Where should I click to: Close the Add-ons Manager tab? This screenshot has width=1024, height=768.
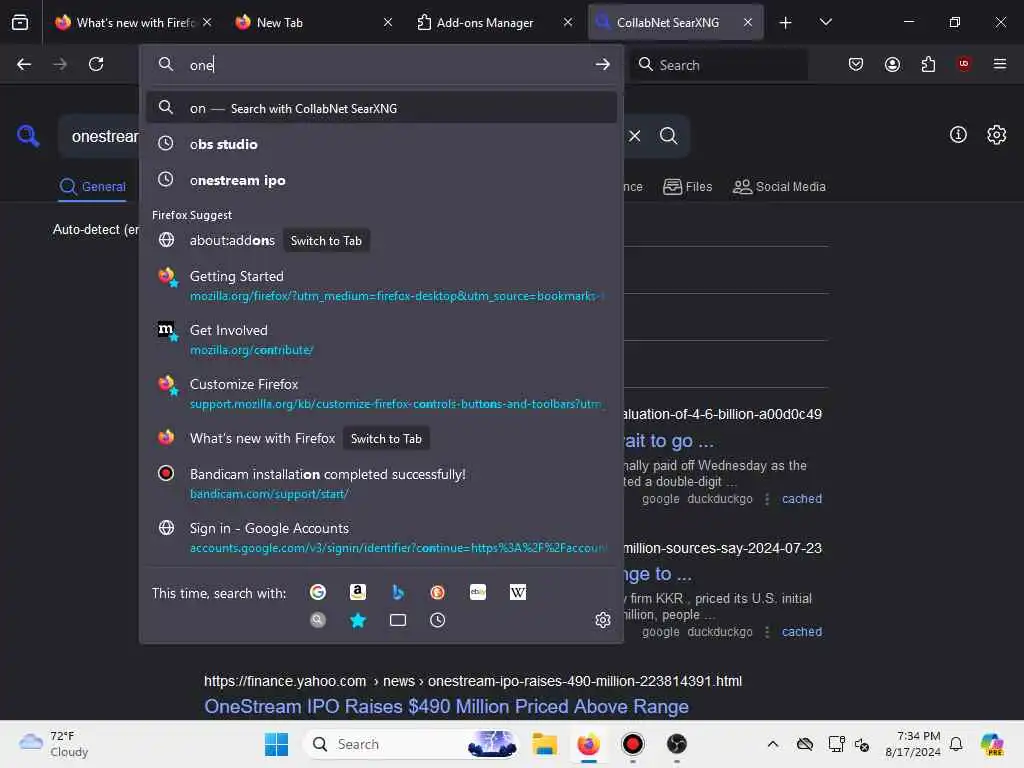[x=568, y=22]
